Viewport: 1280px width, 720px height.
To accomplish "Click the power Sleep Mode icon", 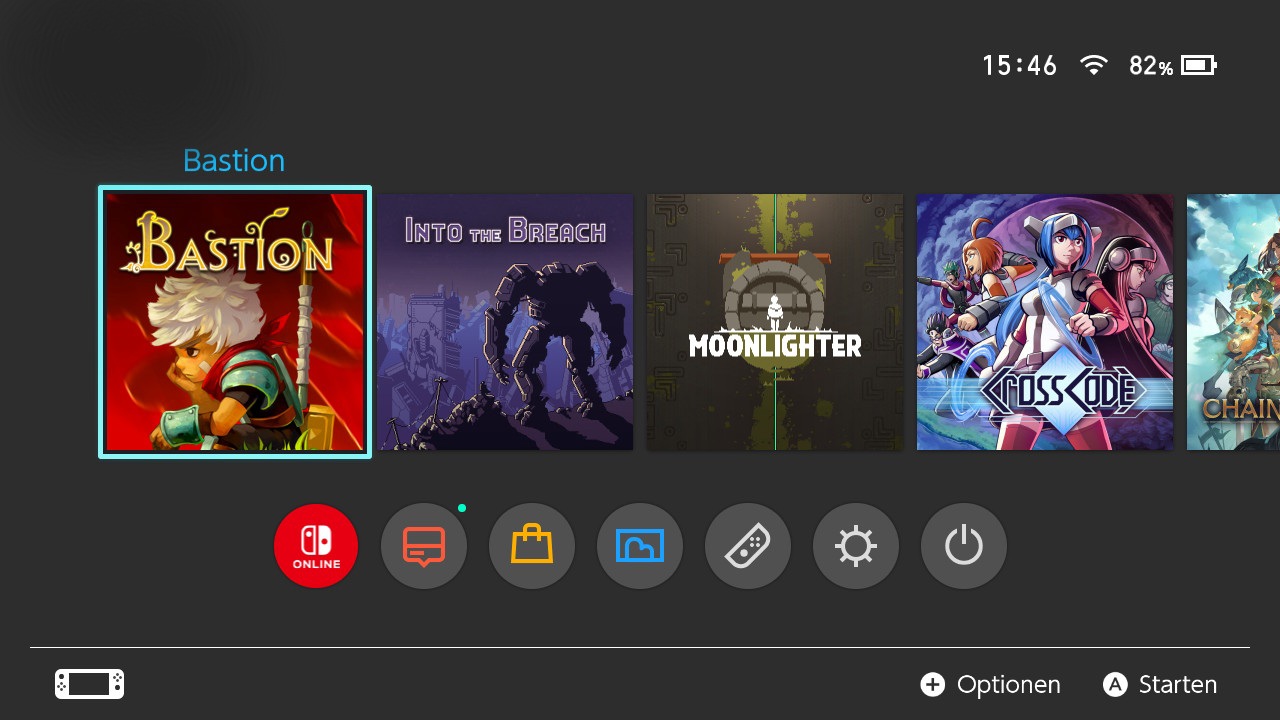I will tap(964, 546).
